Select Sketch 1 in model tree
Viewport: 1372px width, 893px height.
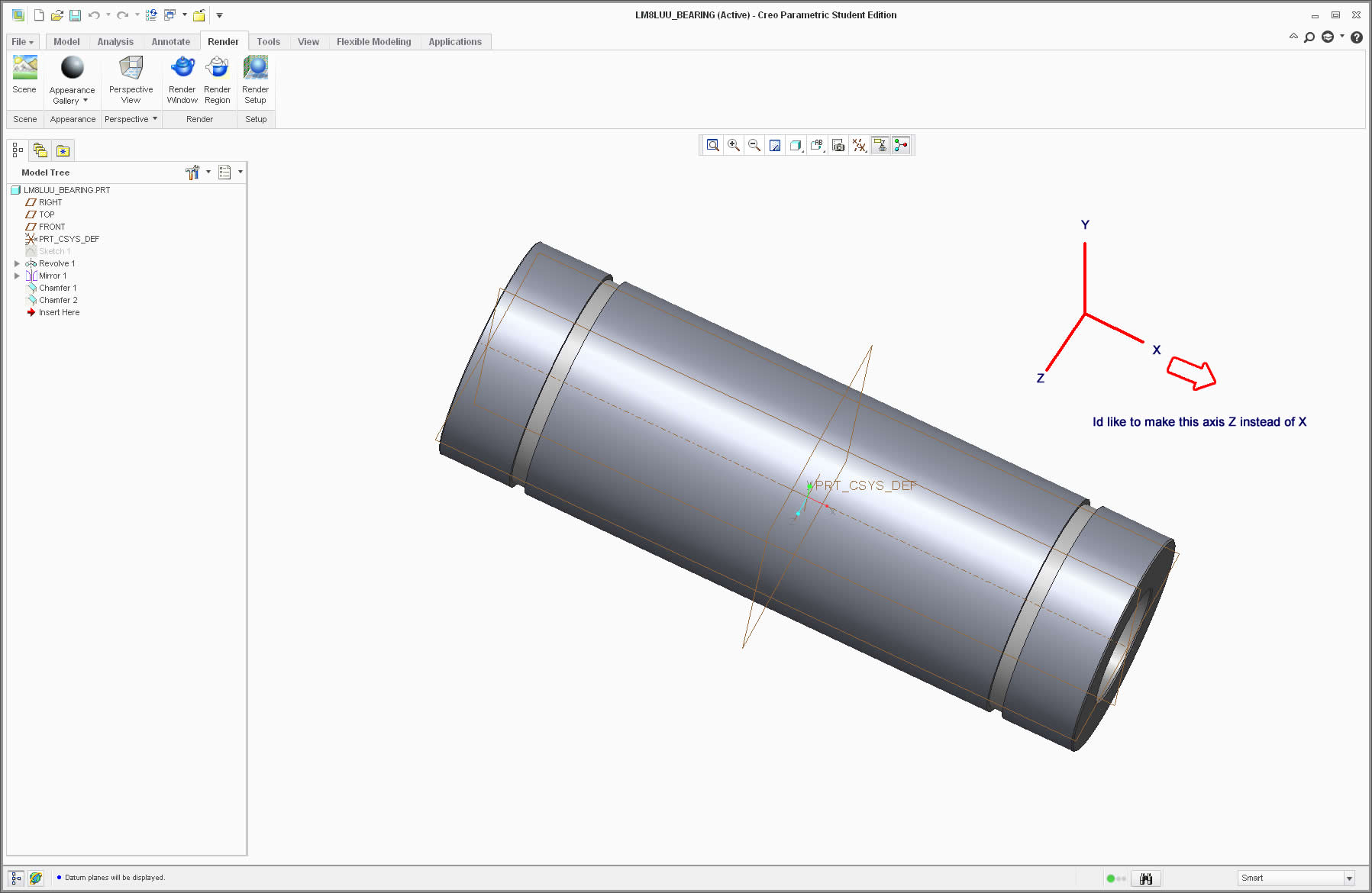54,251
